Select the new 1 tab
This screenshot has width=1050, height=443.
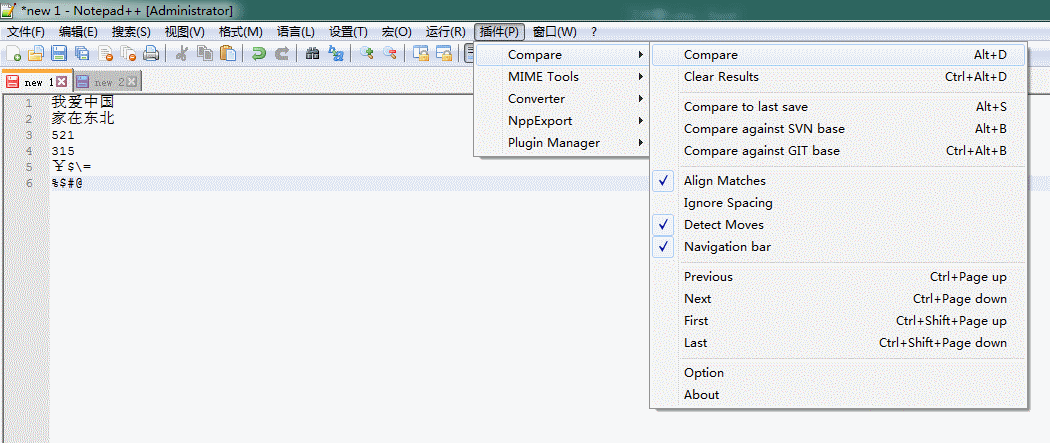[37, 81]
